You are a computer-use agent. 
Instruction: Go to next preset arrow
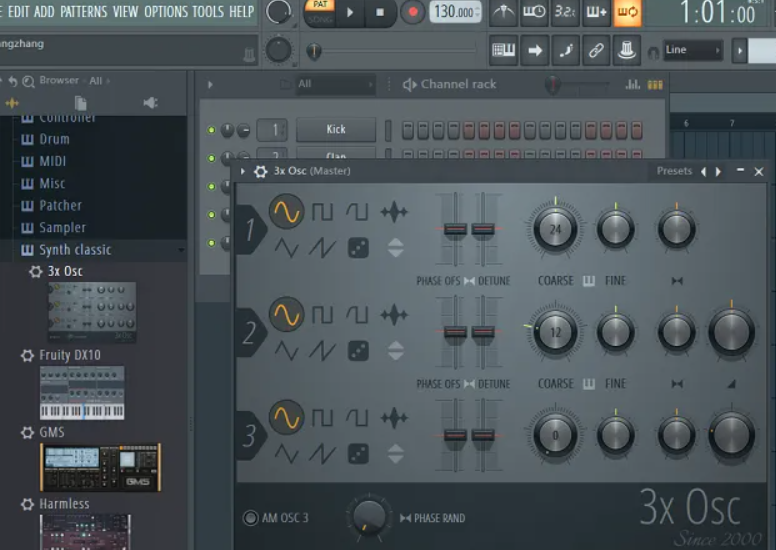point(718,171)
